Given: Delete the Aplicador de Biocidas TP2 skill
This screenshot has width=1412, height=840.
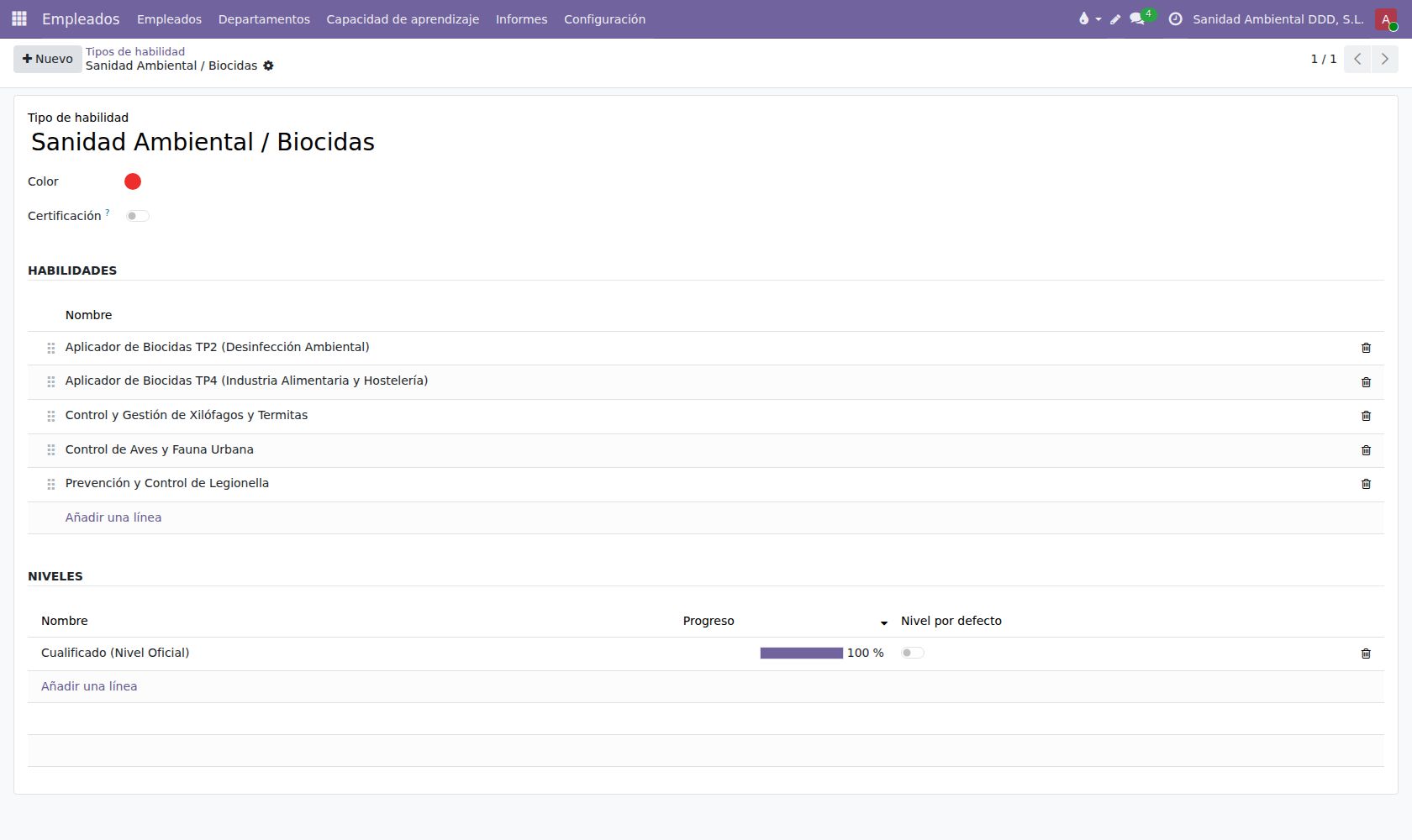Looking at the screenshot, I should click(x=1366, y=348).
